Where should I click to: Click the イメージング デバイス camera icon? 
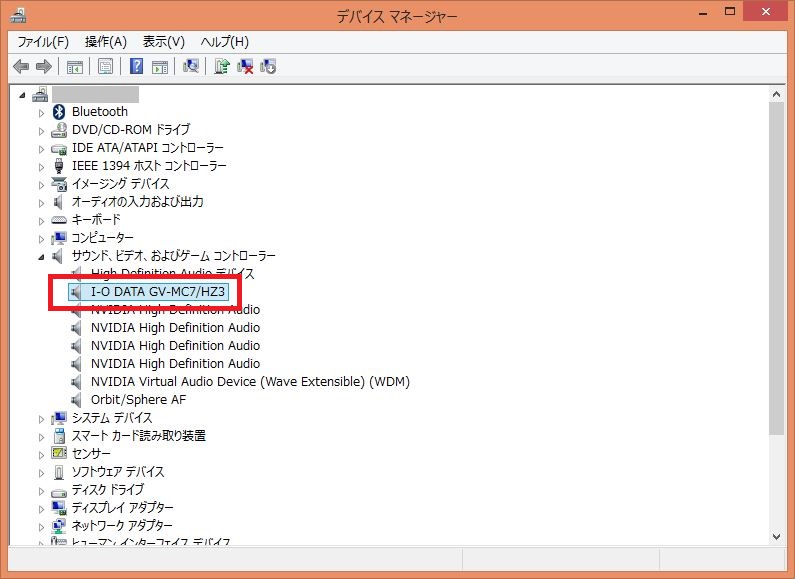[59, 184]
